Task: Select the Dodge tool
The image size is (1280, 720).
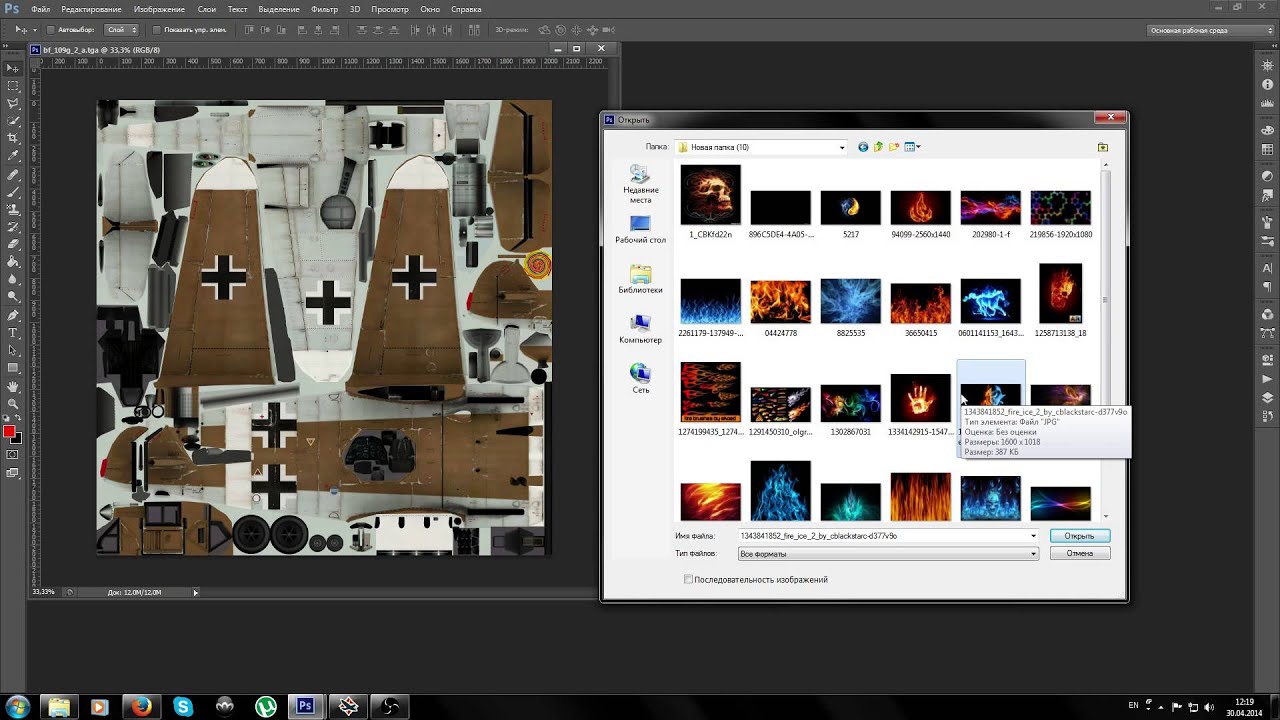Action: pos(13,296)
